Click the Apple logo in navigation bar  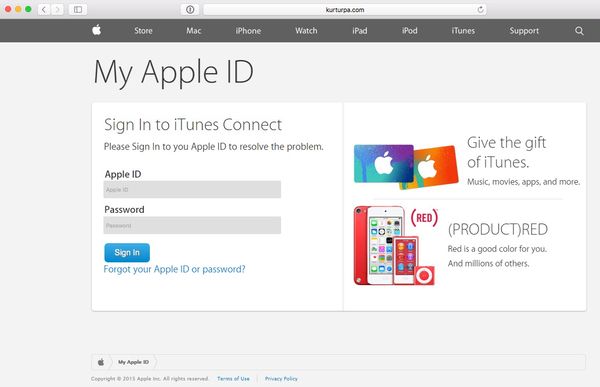pyautogui.click(x=96, y=30)
